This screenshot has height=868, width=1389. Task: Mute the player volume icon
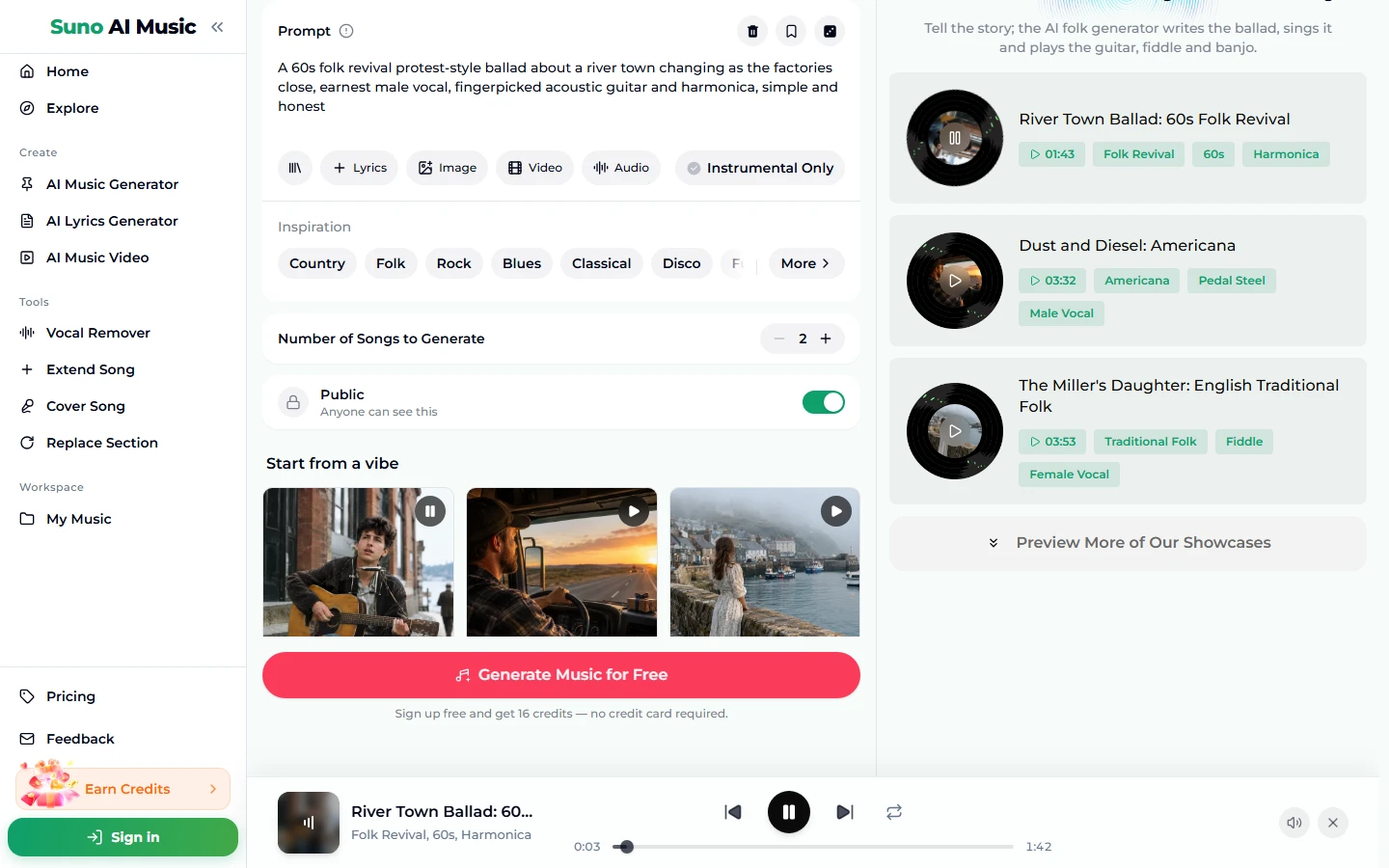[1294, 823]
